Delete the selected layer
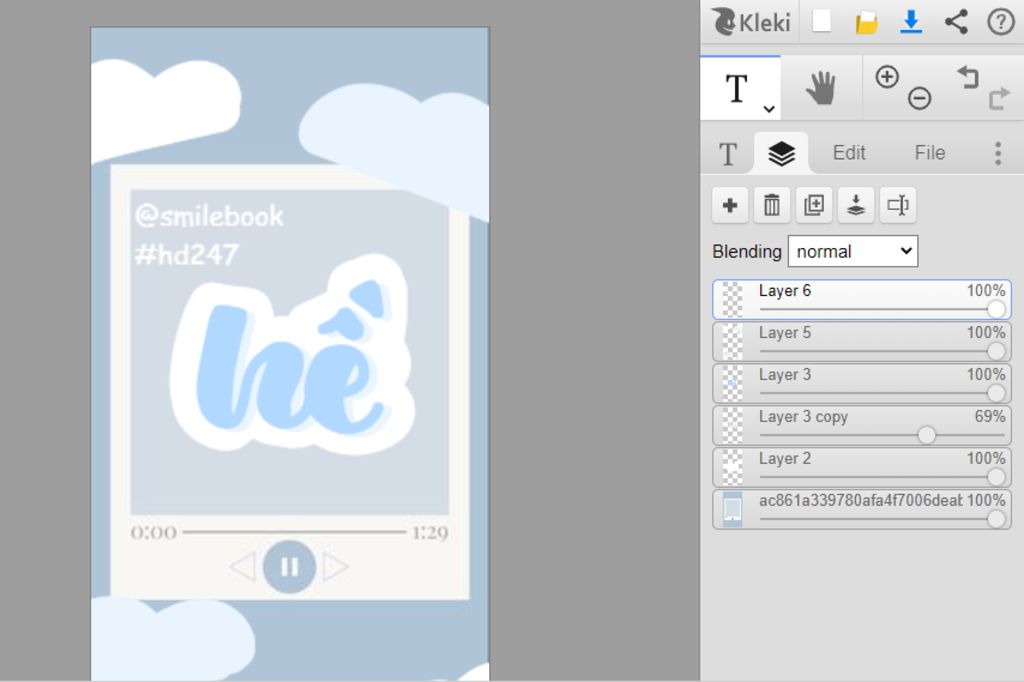Viewport: 1024px width, 682px height. tap(772, 205)
